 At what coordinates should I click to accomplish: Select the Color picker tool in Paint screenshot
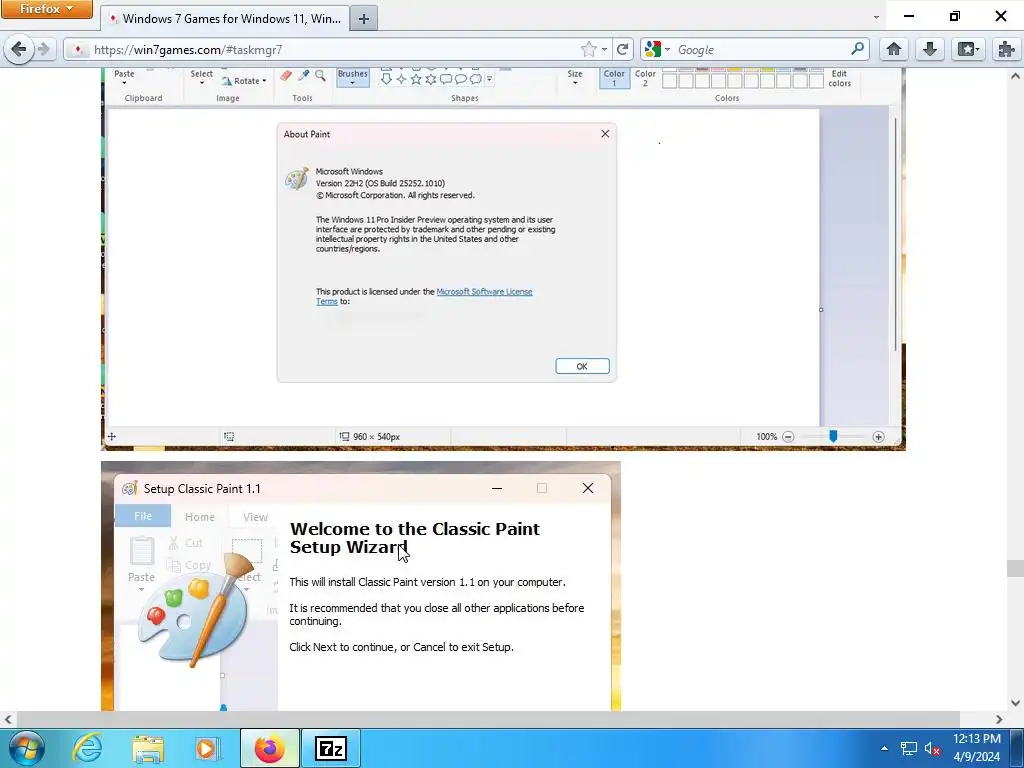point(304,76)
